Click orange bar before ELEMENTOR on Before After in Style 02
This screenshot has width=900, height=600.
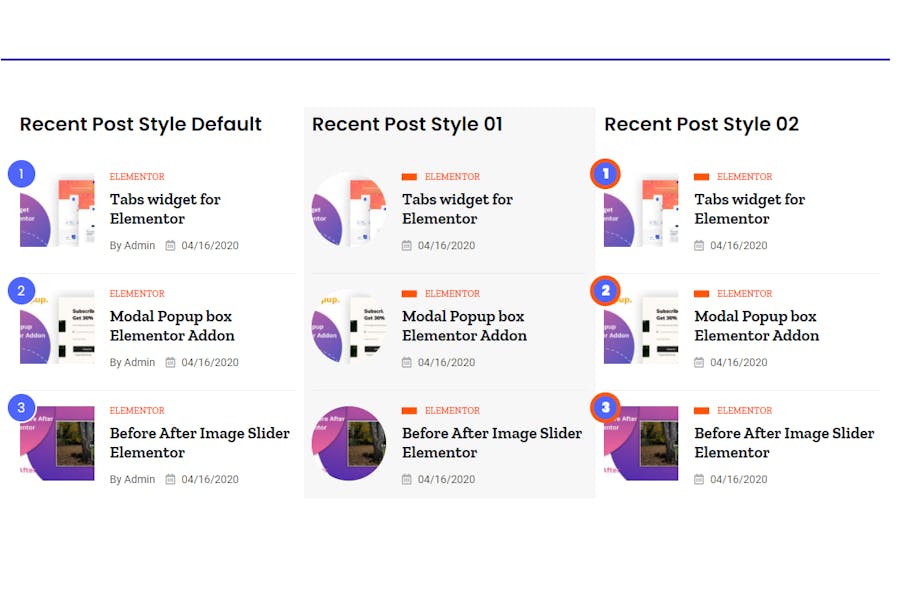(701, 411)
